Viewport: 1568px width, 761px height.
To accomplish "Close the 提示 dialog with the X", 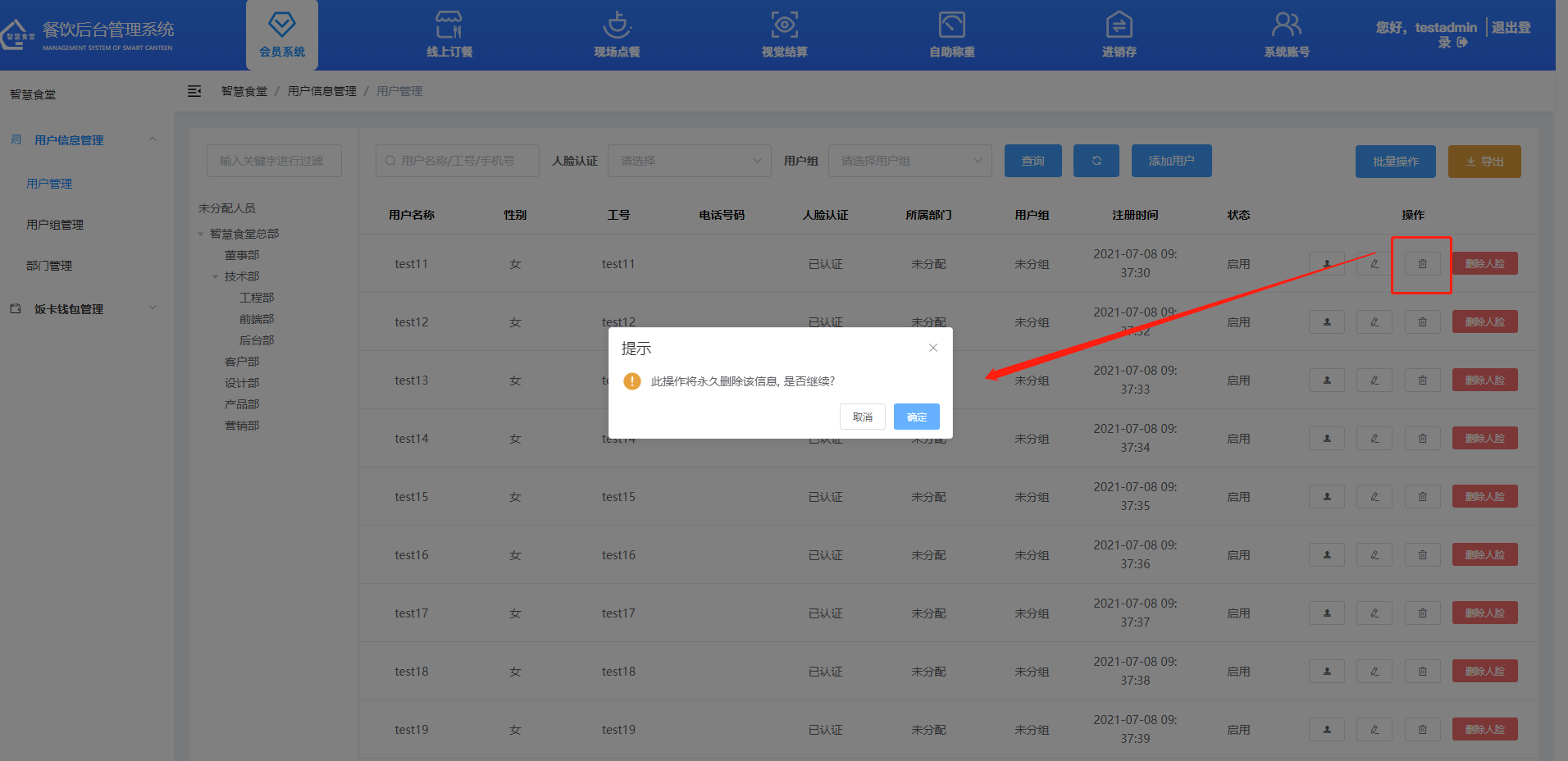I will coord(932,348).
